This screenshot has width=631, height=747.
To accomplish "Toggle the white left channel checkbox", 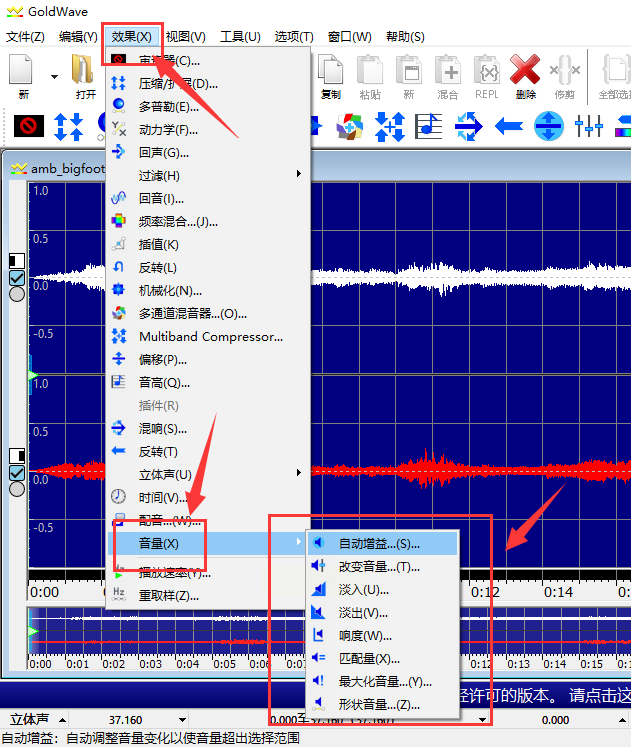I will point(17,278).
